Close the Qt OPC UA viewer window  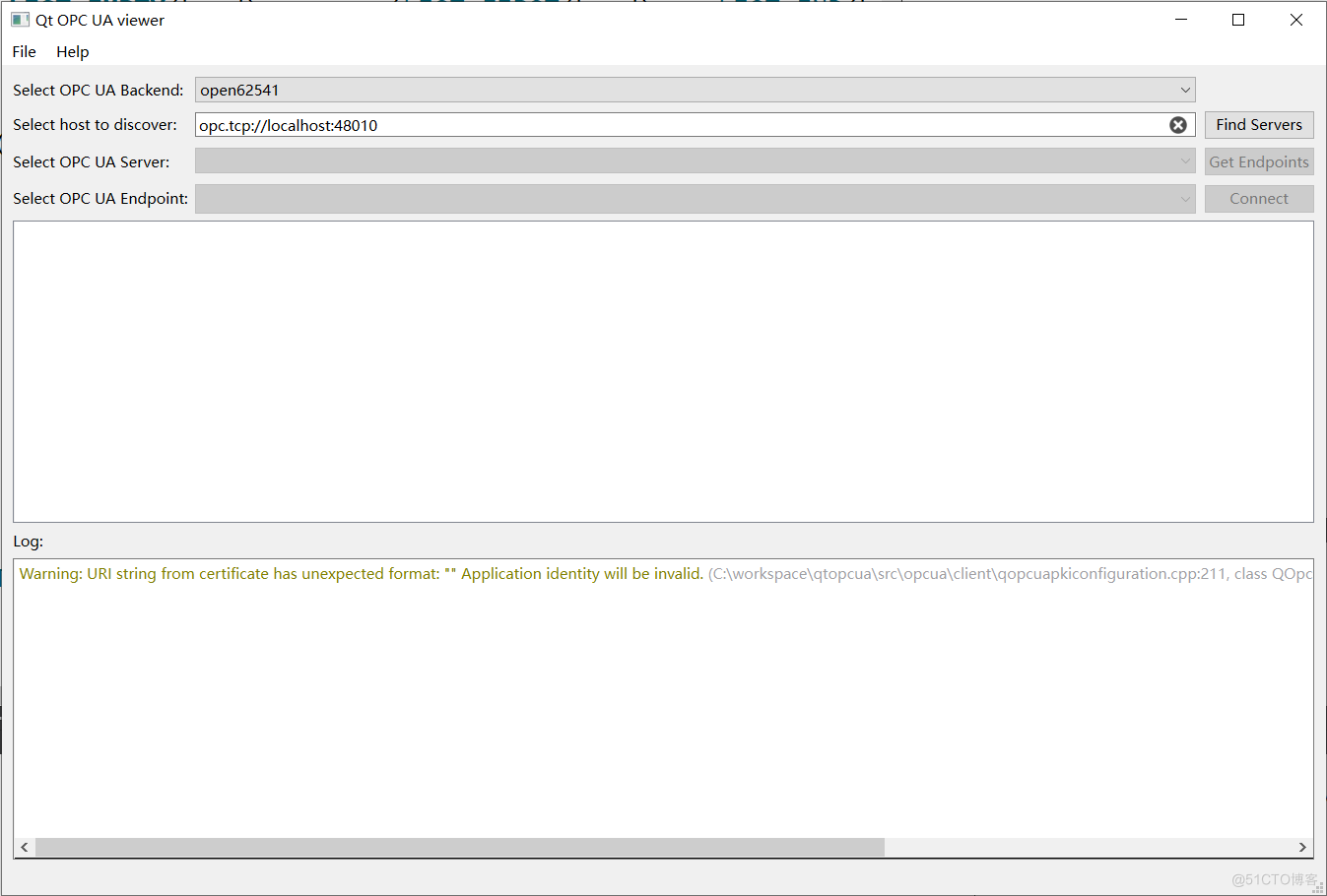(x=1296, y=20)
